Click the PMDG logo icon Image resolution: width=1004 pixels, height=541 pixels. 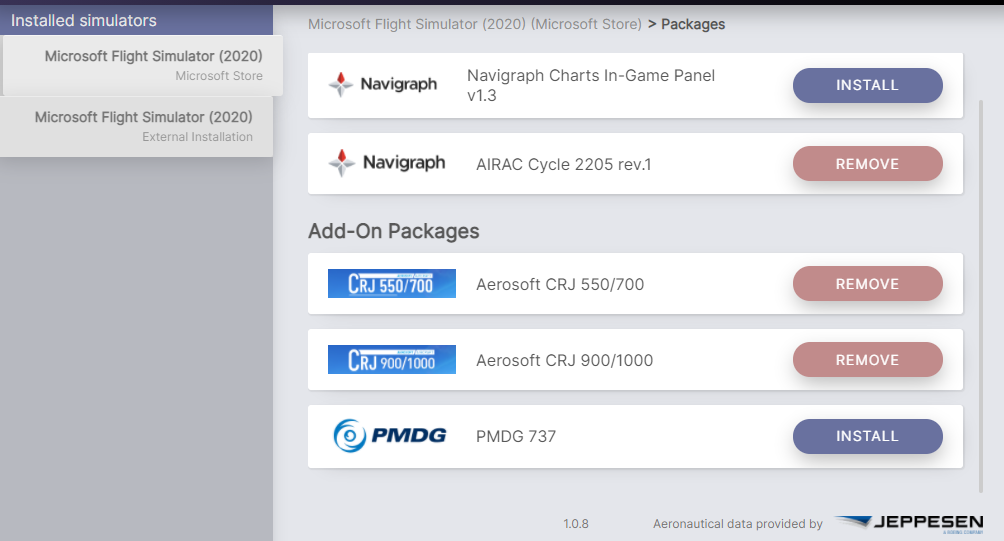coord(390,436)
